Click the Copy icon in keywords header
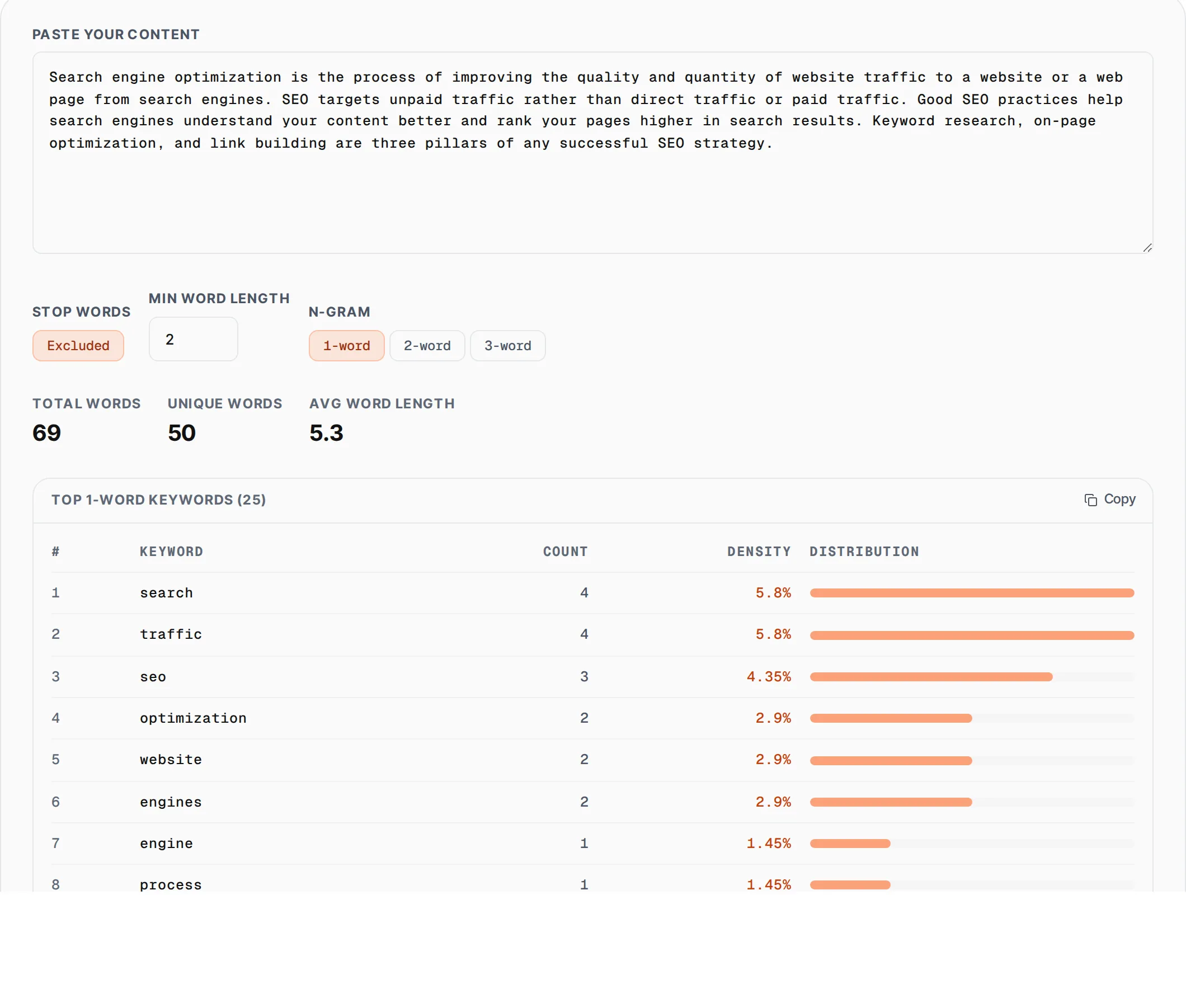This screenshot has width=1186, height=1008. 1090,500
